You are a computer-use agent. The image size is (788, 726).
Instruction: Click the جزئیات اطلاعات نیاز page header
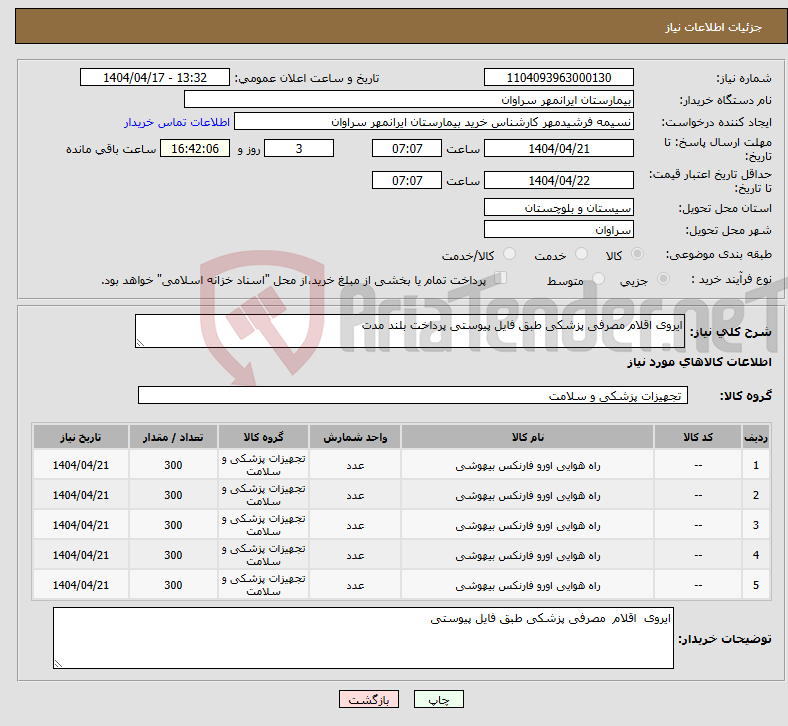click(x=714, y=27)
